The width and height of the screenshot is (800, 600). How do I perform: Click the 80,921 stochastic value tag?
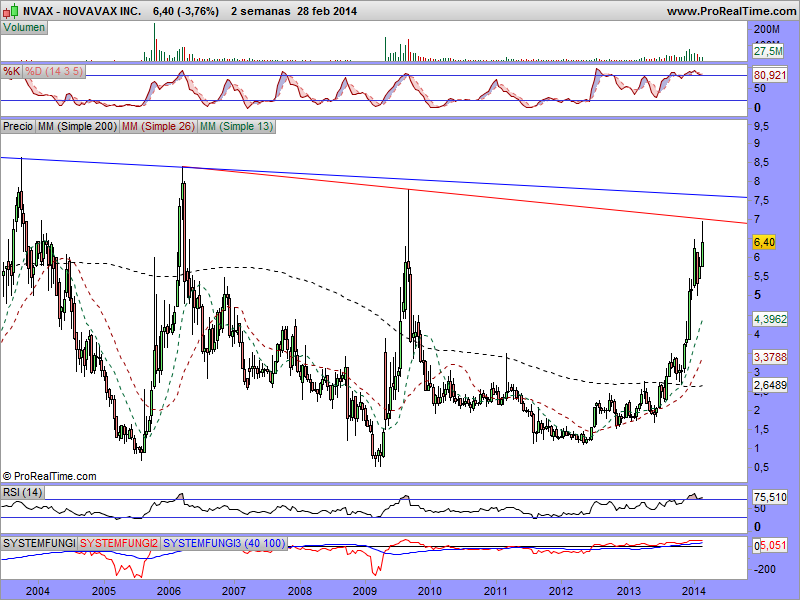pyautogui.click(x=770, y=76)
